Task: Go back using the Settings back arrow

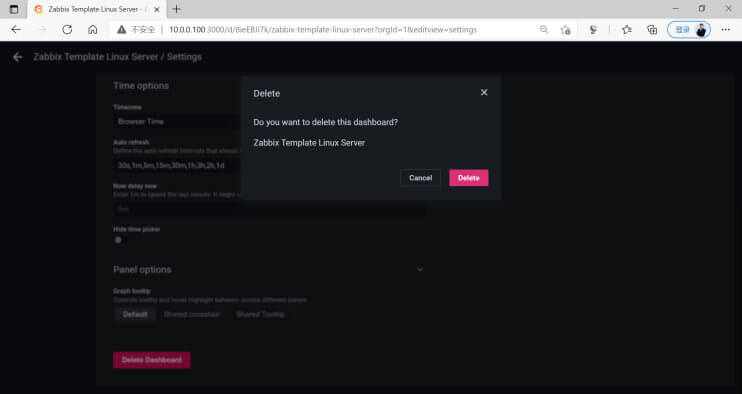Action: click(18, 57)
